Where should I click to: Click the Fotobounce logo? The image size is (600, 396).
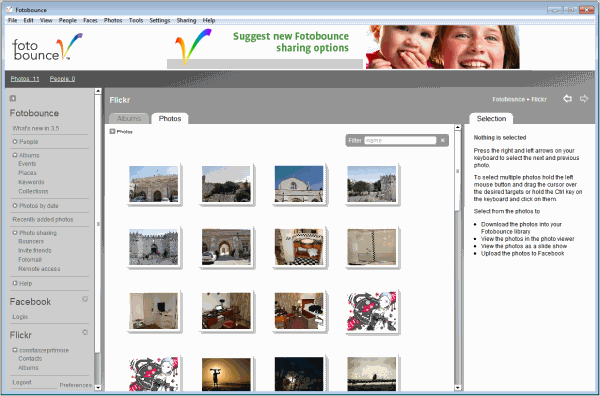47,47
